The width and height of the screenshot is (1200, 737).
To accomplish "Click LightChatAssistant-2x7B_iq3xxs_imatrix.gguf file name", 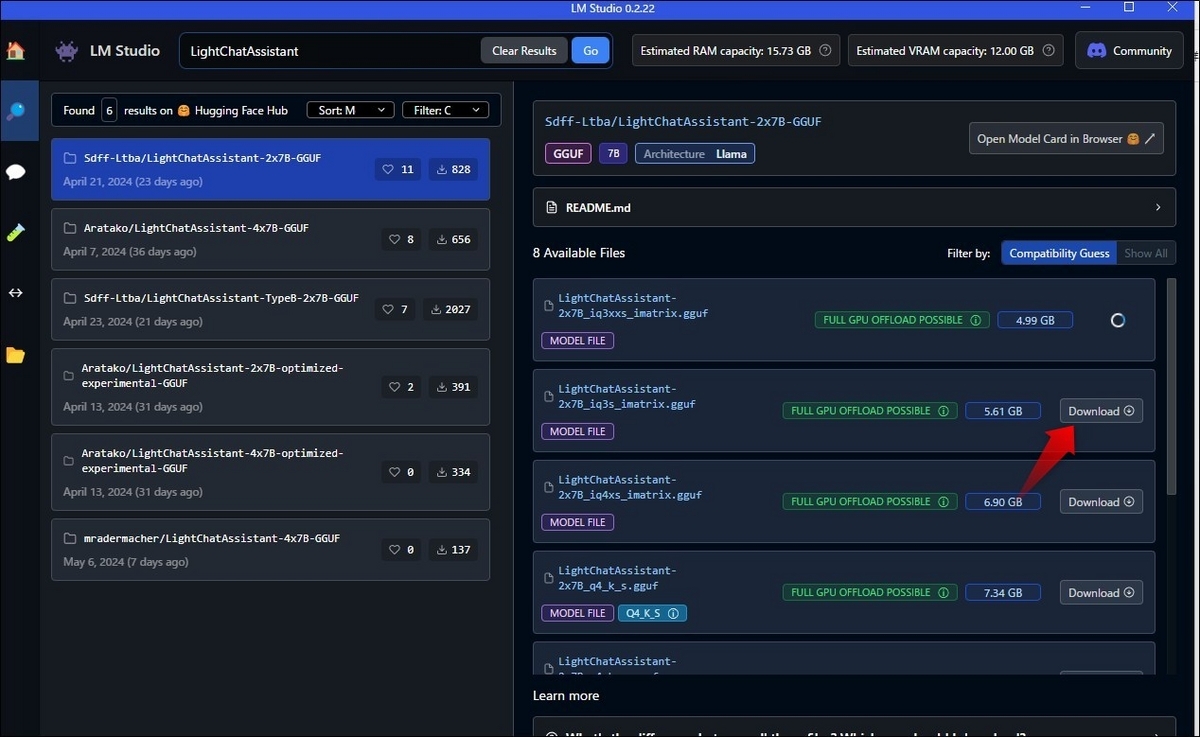I will (x=634, y=306).
